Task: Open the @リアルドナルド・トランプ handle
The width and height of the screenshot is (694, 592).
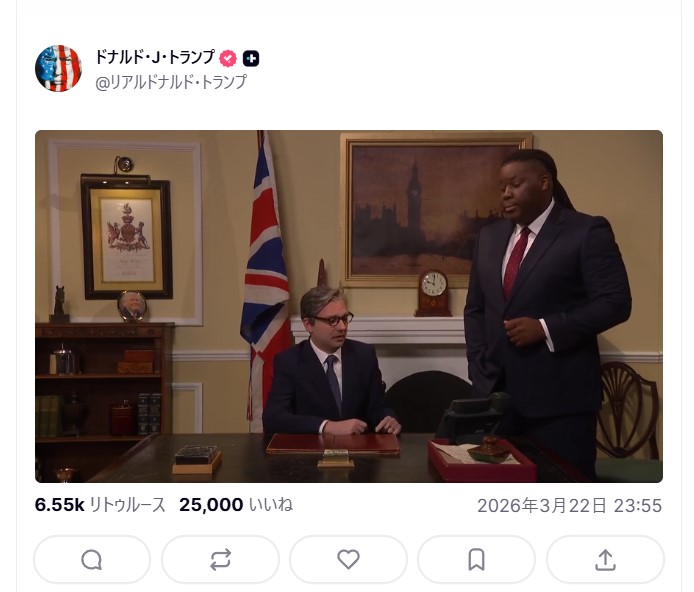Action: (171, 82)
